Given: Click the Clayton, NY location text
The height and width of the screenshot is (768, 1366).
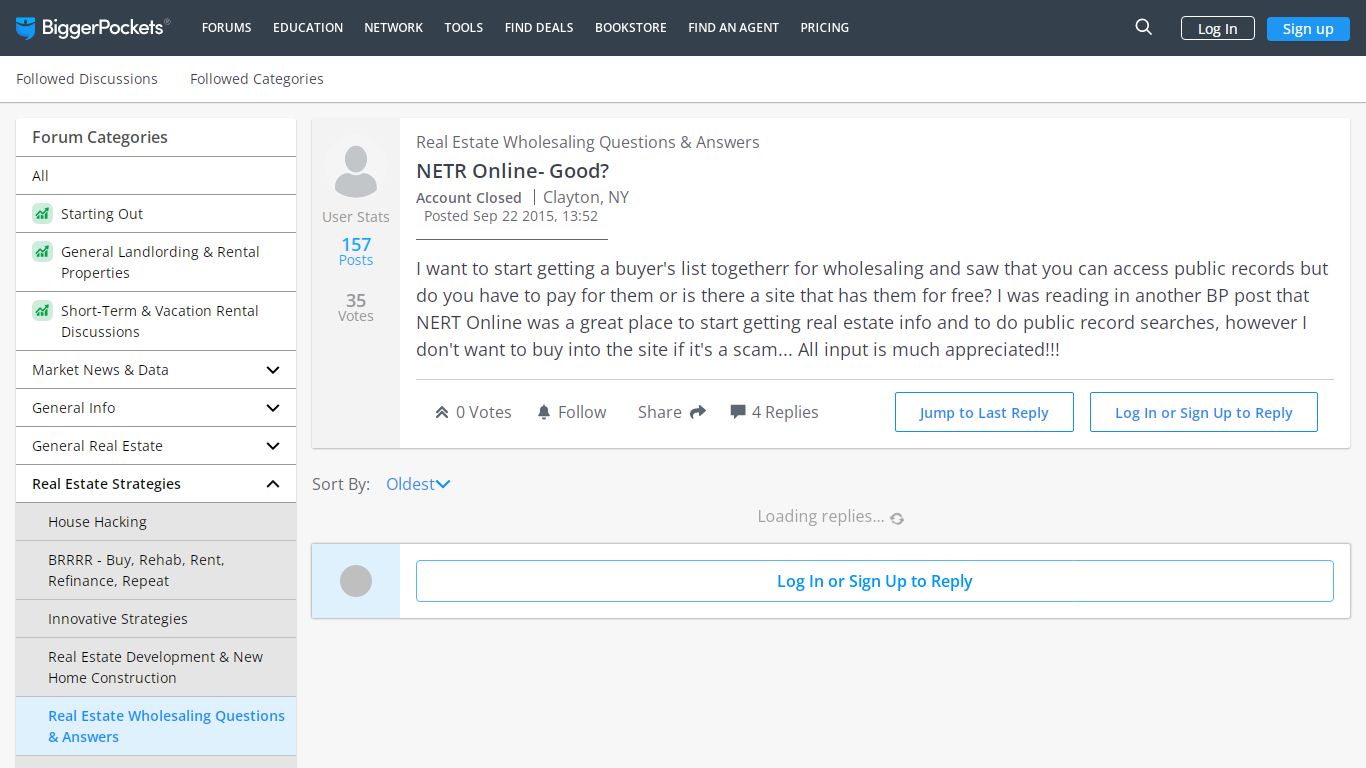Looking at the screenshot, I should [x=586, y=197].
